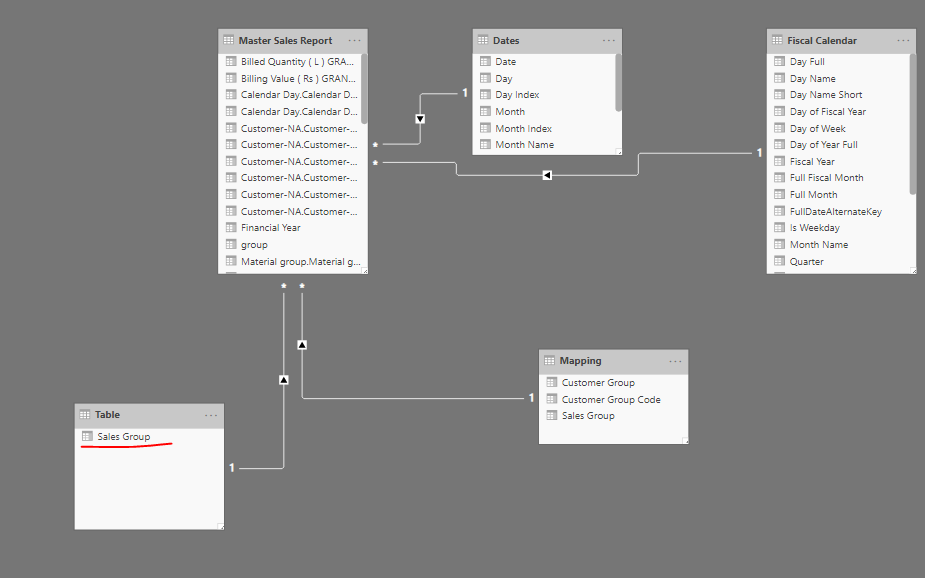Select the Dates relationship direction arrow
The height and width of the screenshot is (578, 925).
pos(420,119)
